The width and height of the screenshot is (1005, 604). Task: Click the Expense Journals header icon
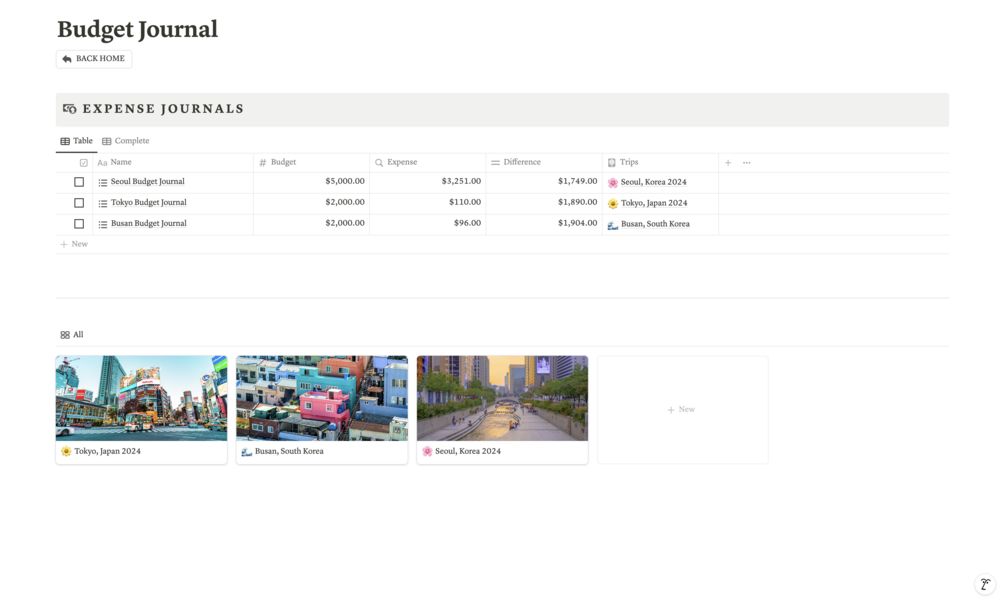point(70,109)
